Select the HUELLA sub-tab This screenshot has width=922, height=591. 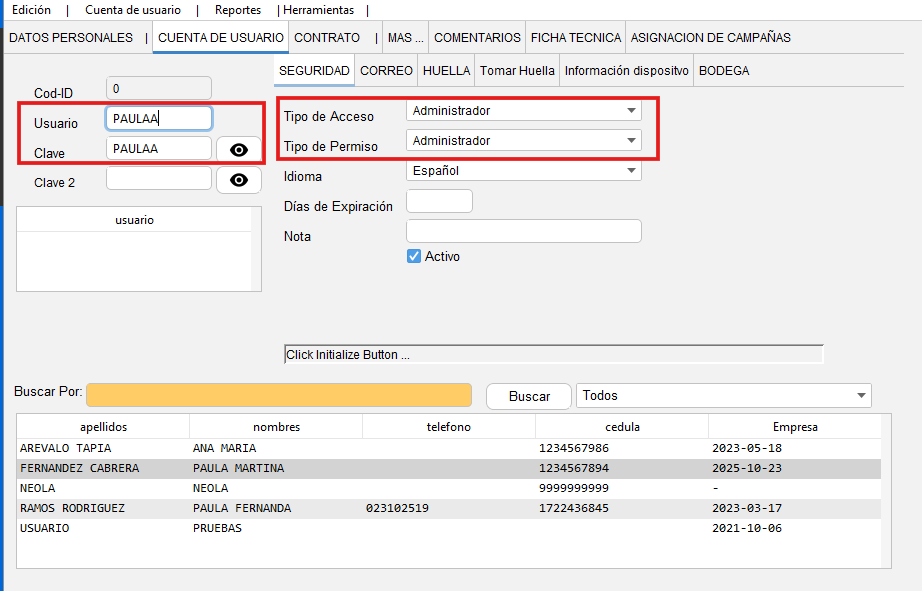click(x=446, y=71)
